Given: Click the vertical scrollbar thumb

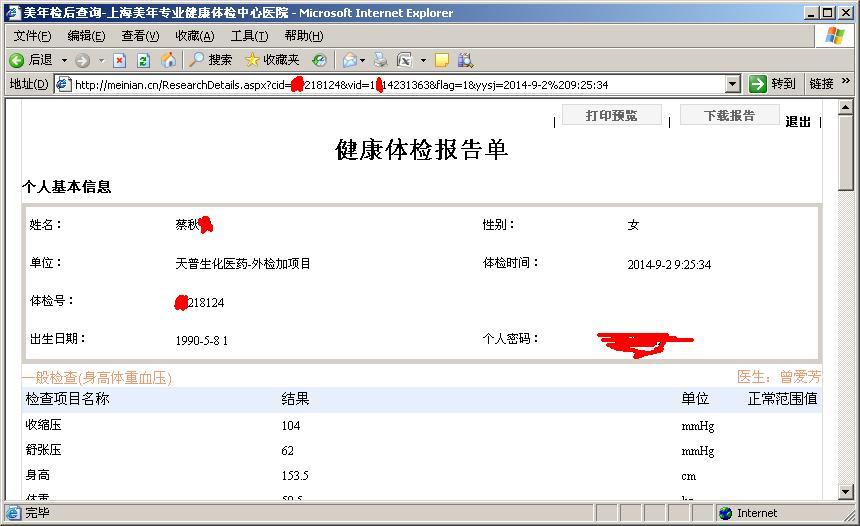Looking at the screenshot, I should point(845,153).
